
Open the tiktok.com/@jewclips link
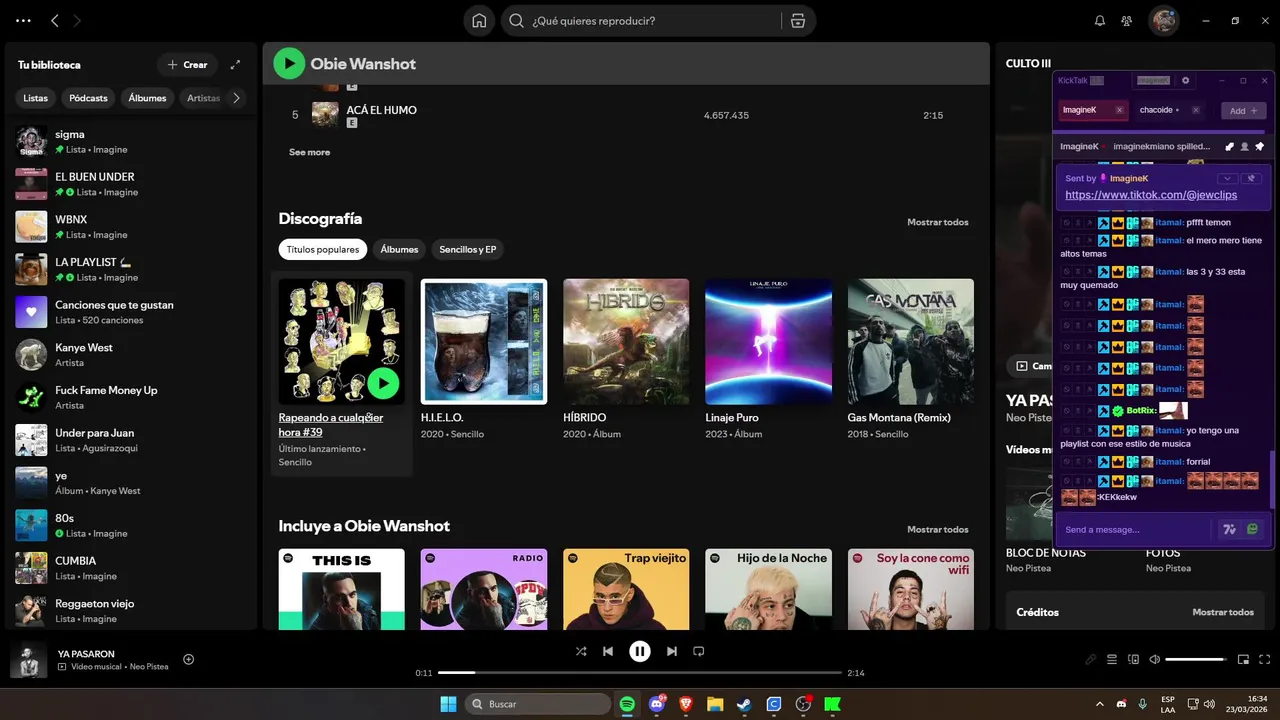point(1151,195)
